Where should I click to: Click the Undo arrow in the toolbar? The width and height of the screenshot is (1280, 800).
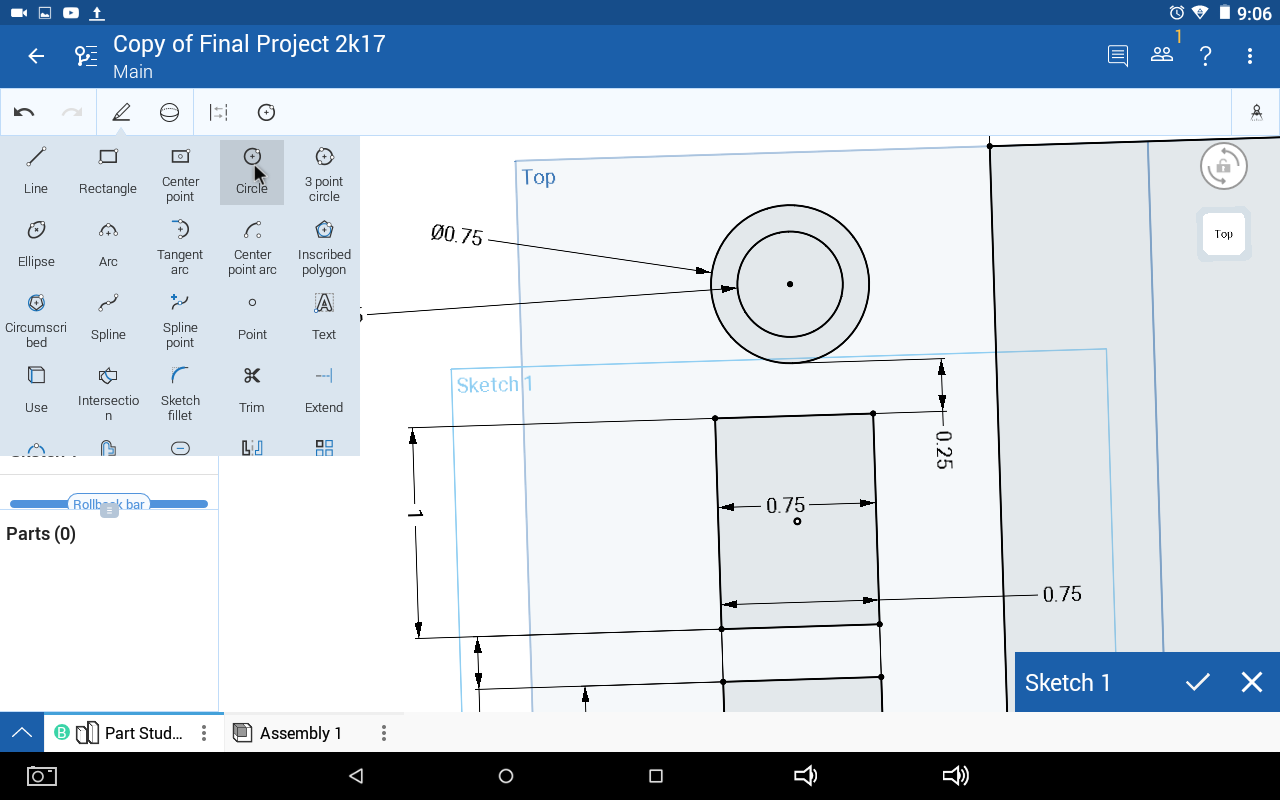pos(24,112)
